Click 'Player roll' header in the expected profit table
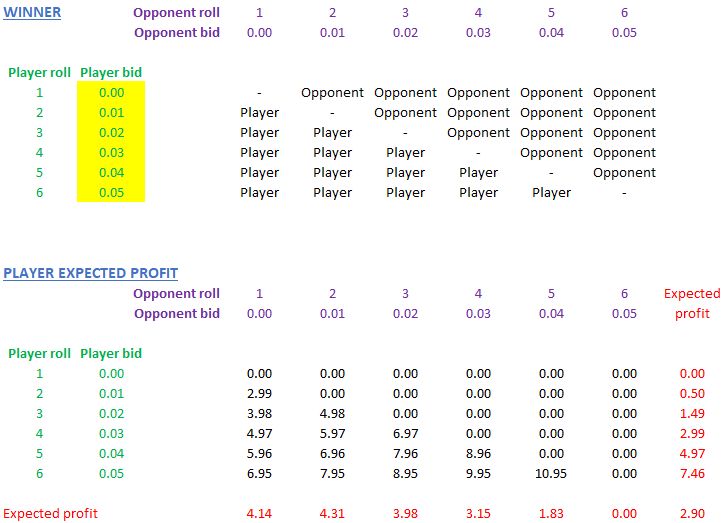 click(39, 354)
